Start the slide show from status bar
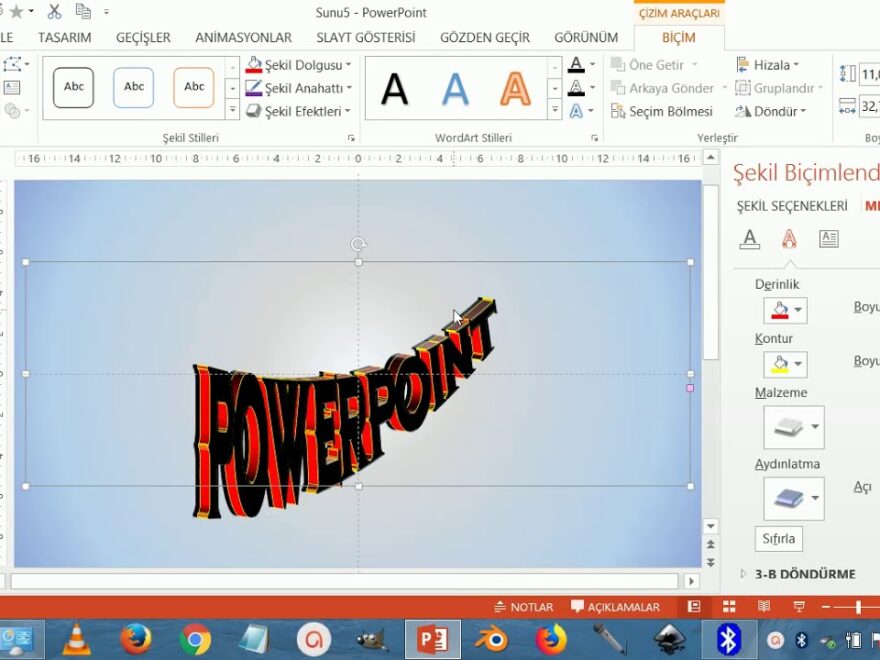The height and width of the screenshot is (660, 880). point(799,607)
